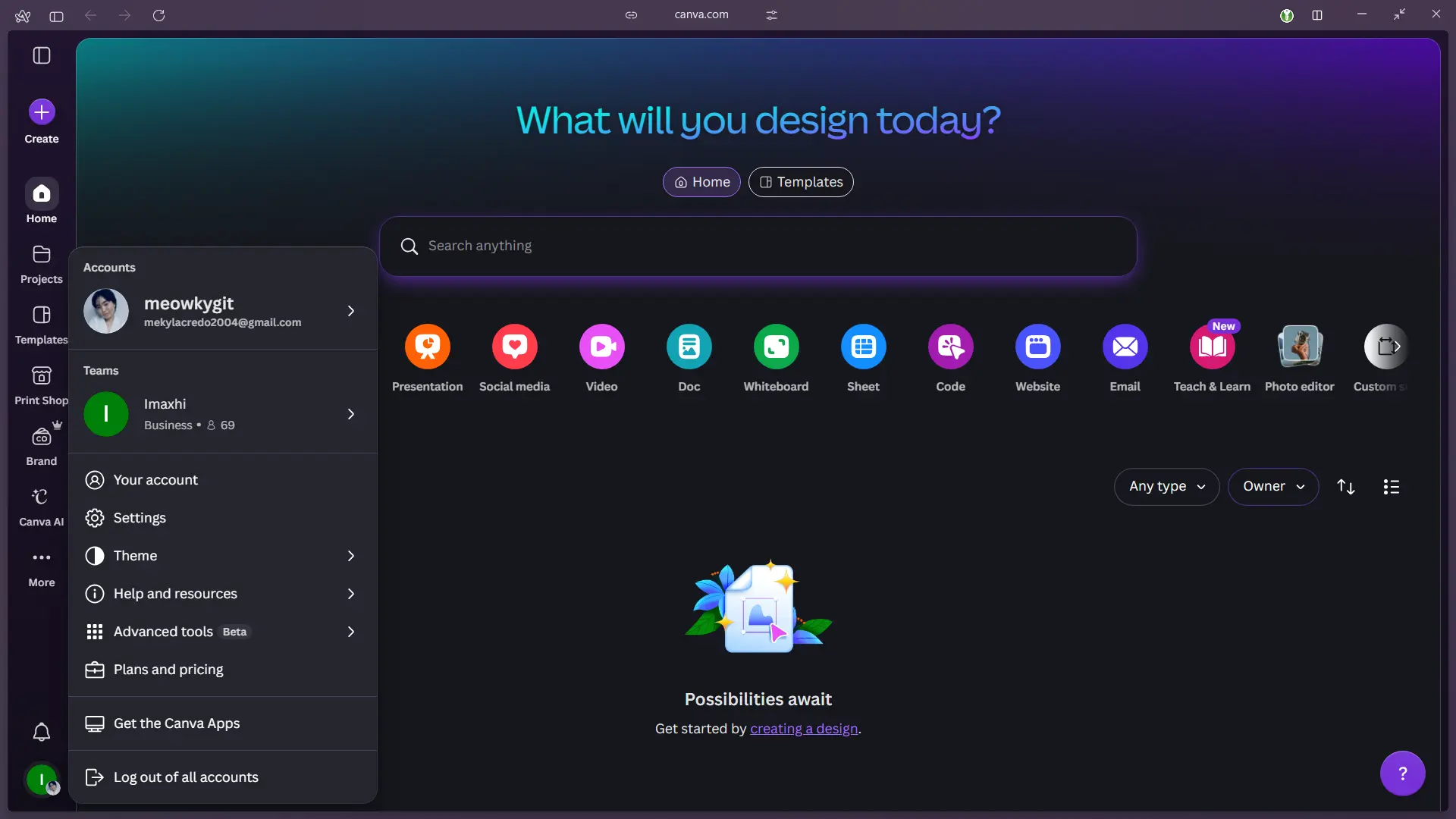Screen dimensions: 1456x819
Task: Expand the Advanced tools submenu
Action: tap(223, 632)
